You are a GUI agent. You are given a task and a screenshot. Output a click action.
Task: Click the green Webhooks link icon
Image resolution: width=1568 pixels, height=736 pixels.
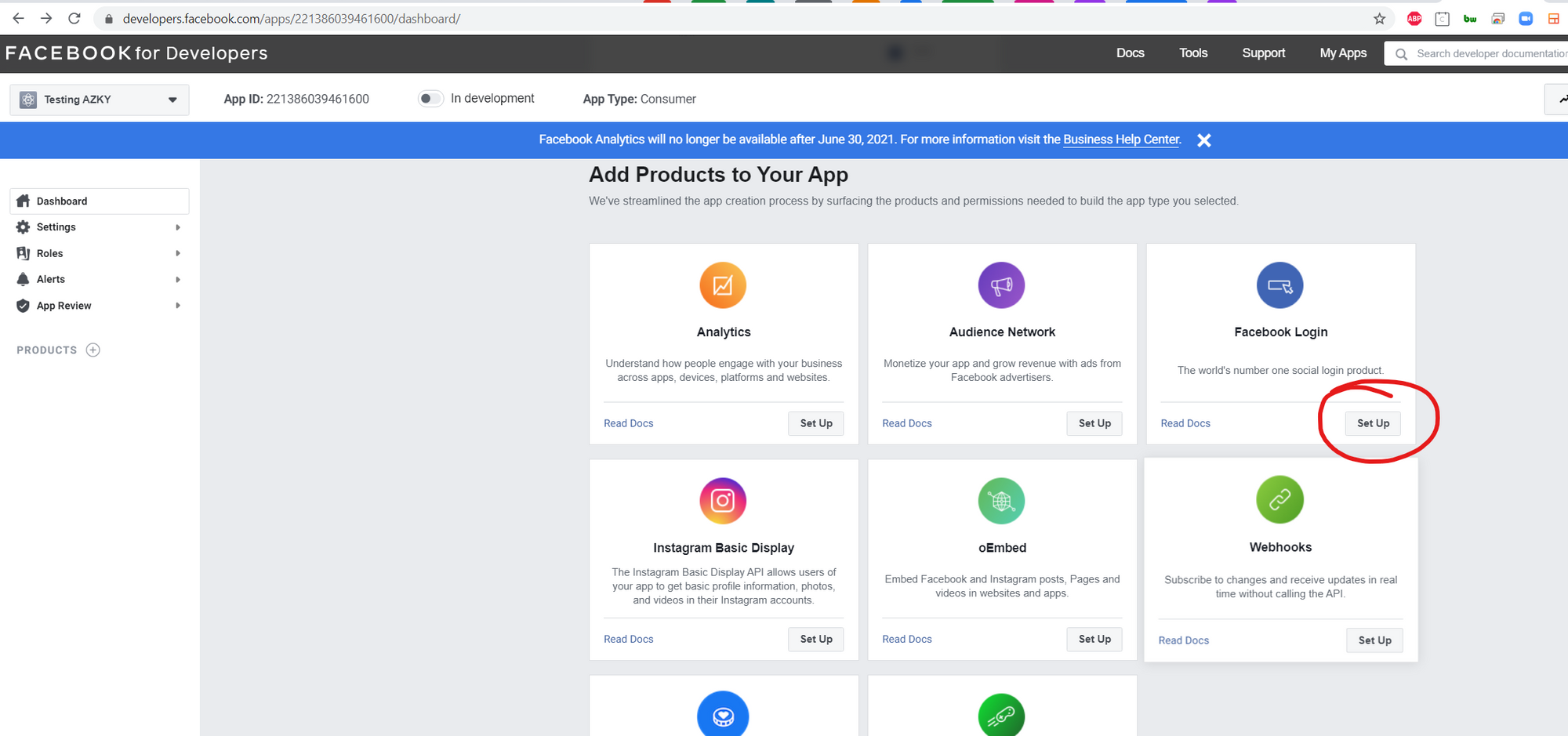tap(1279, 499)
